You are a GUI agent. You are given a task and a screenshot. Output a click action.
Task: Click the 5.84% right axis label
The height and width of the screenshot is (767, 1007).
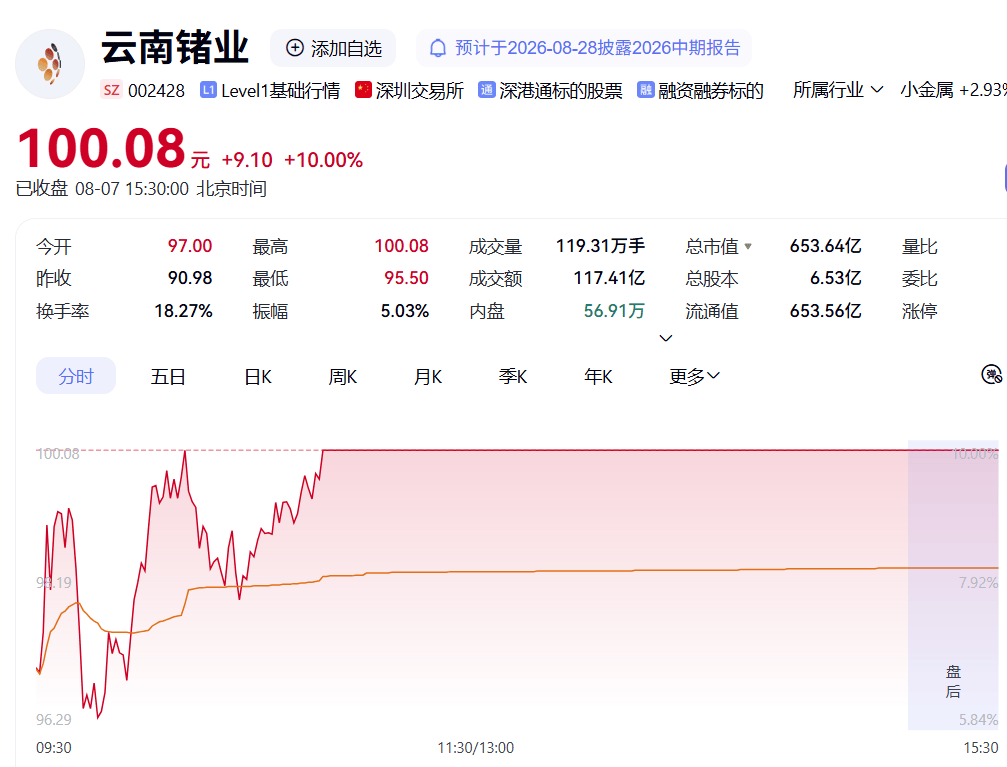978,719
